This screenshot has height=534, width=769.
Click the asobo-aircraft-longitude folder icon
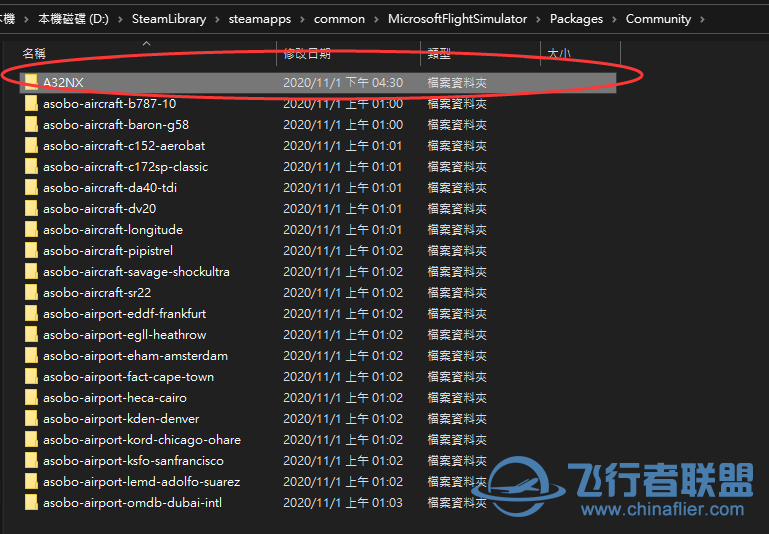point(31,229)
